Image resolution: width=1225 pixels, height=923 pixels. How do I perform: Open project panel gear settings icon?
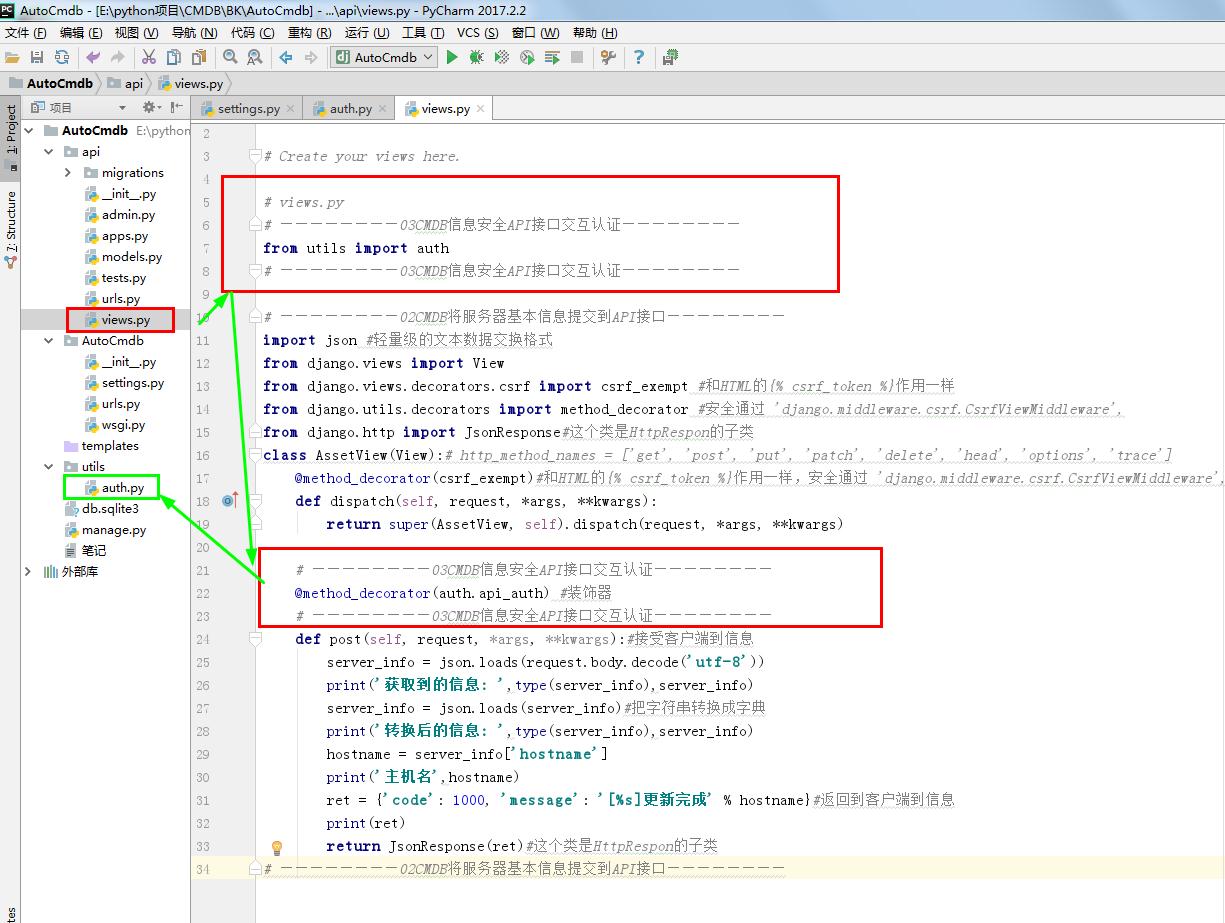click(149, 107)
